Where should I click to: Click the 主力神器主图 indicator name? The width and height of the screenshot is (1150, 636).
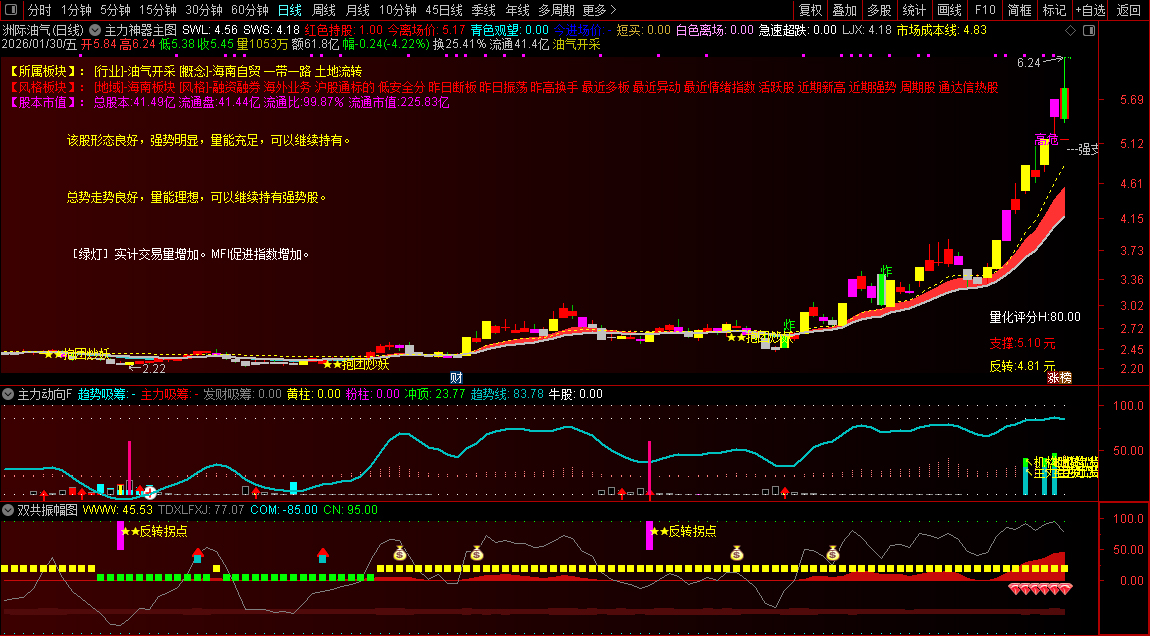(141, 30)
